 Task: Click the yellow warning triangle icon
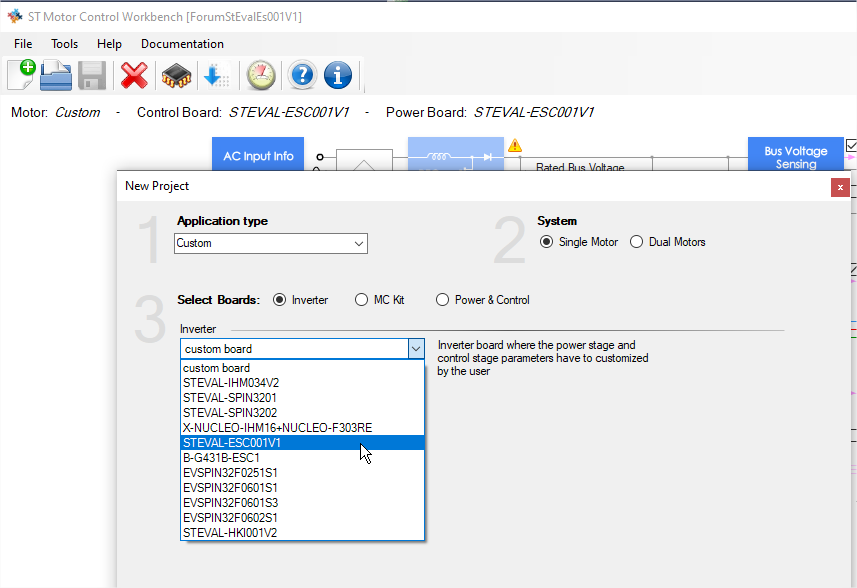tap(515, 145)
